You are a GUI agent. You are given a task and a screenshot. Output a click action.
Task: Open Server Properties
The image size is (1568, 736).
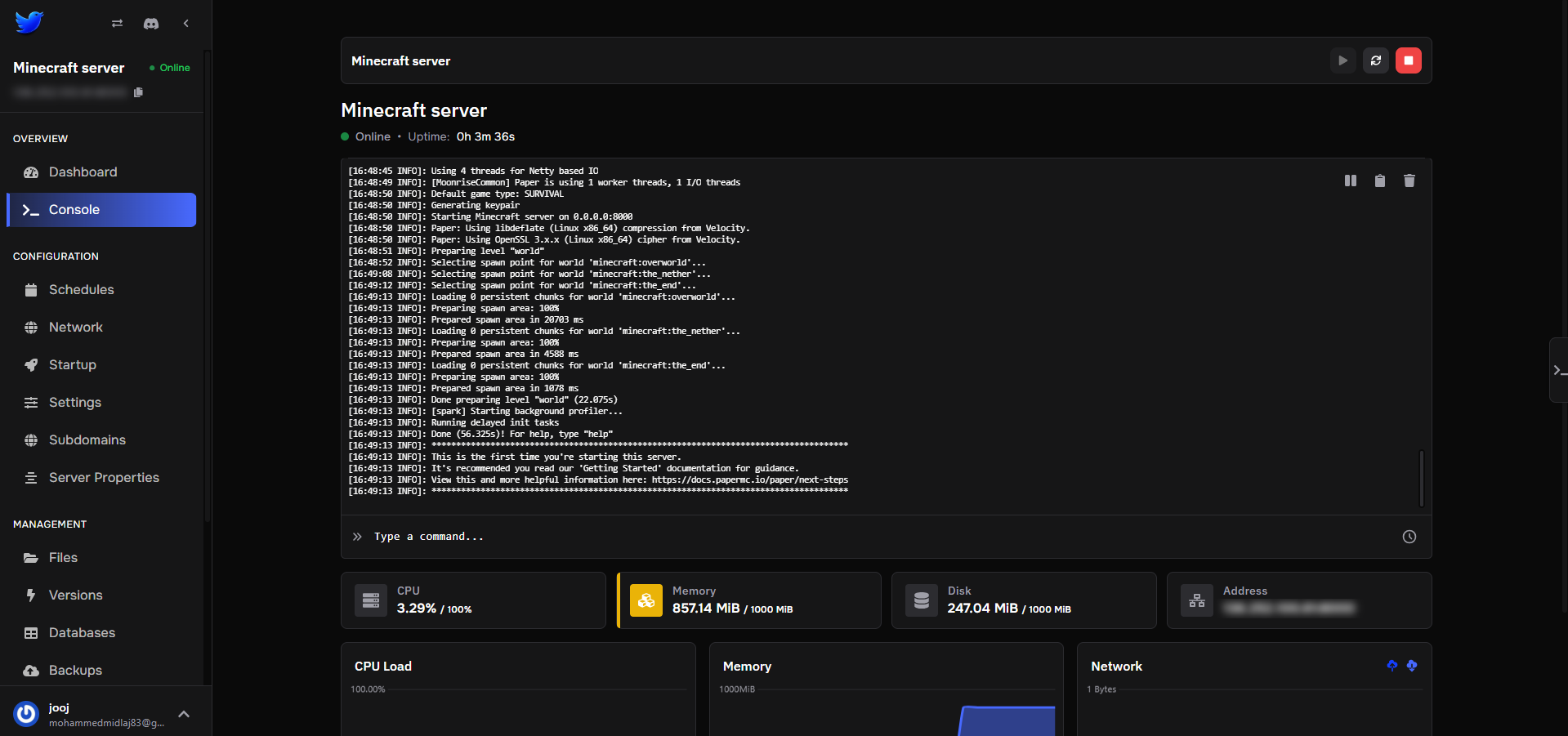(x=101, y=478)
